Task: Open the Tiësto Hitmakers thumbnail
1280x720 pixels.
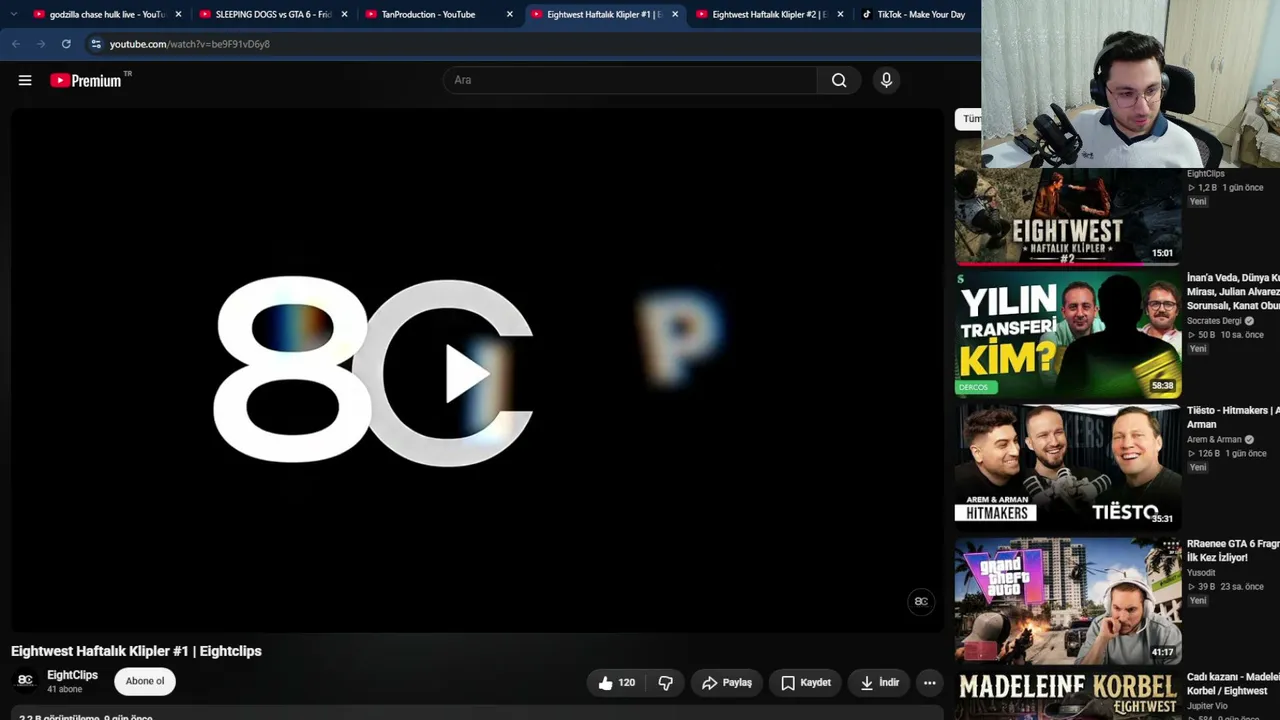Action: [x=1068, y=468]
